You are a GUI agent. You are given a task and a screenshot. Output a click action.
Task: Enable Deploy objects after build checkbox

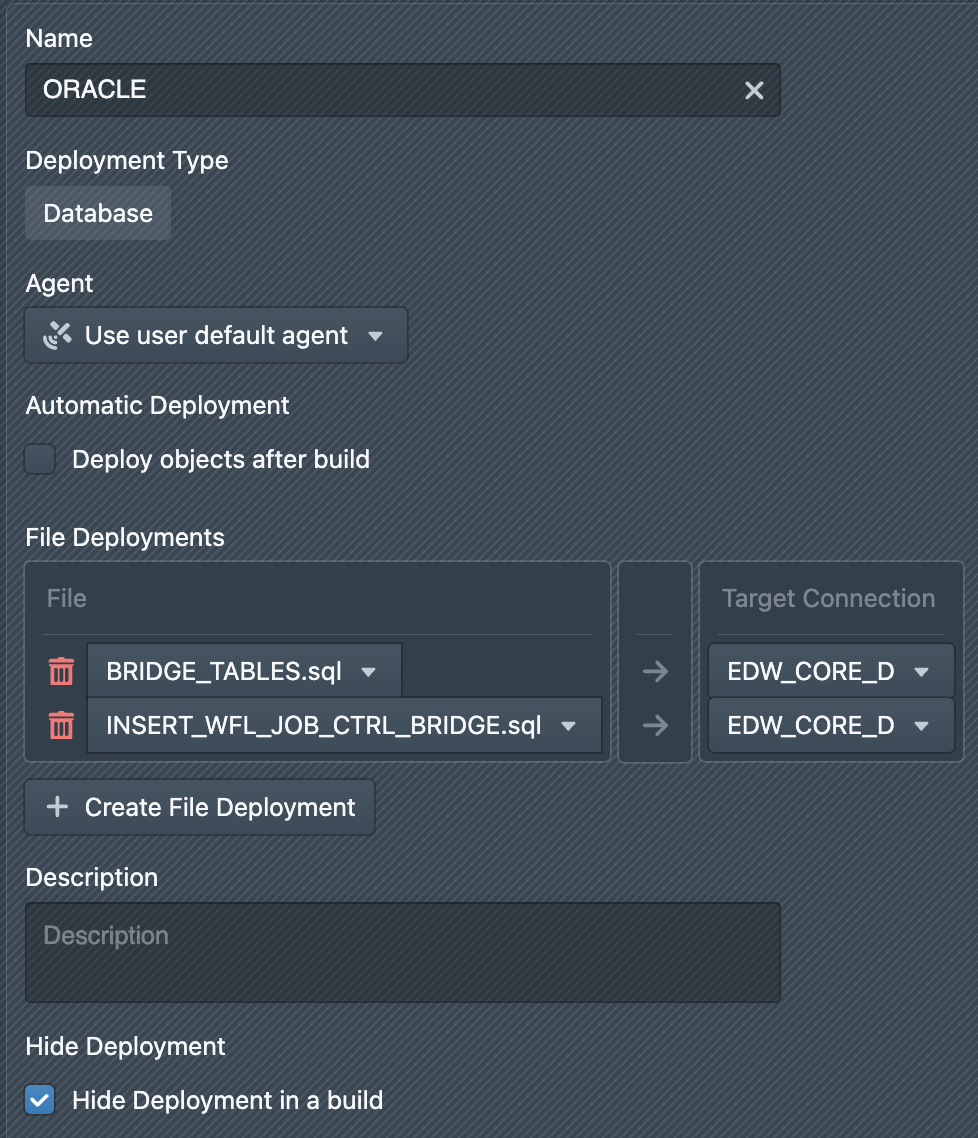pyautogui.click(x=41, y=460)
